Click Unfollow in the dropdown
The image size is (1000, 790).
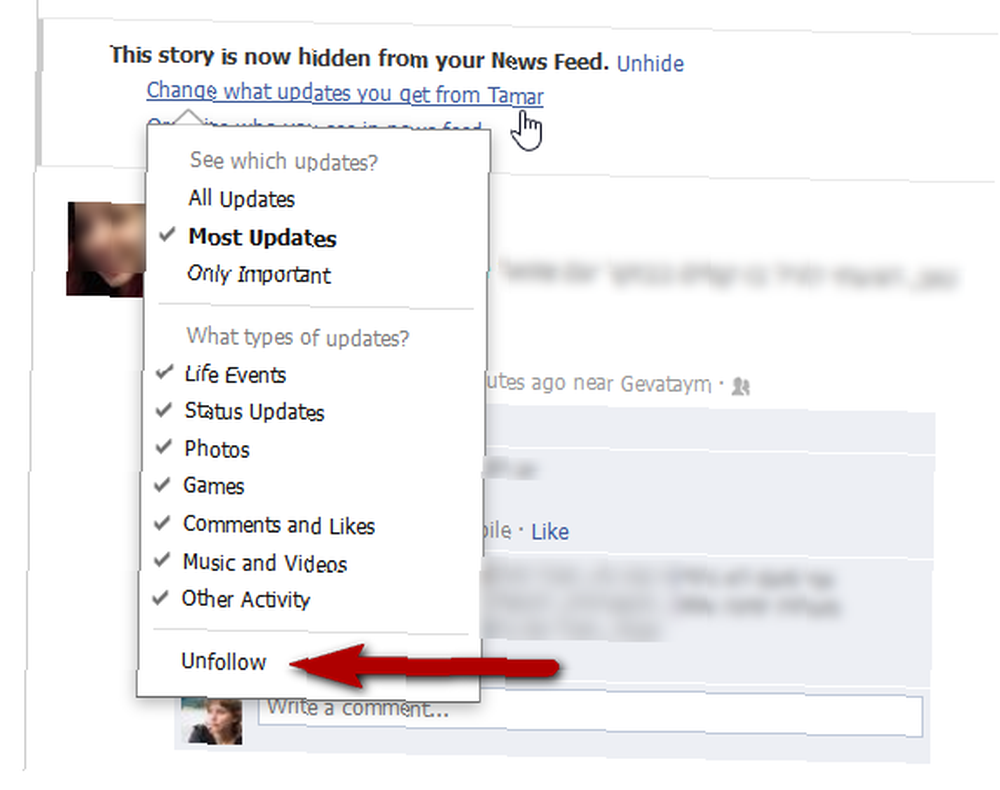point(223,661)
